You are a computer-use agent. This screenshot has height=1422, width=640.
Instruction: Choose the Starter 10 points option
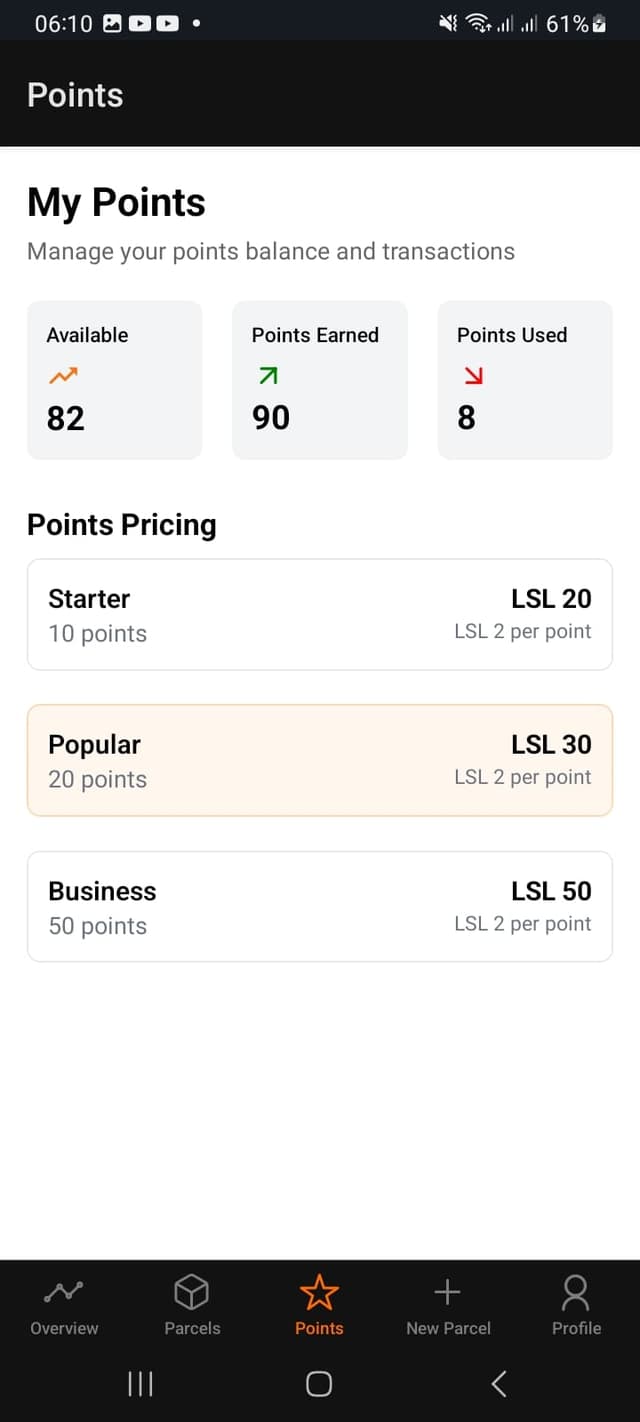click(319, 614)
